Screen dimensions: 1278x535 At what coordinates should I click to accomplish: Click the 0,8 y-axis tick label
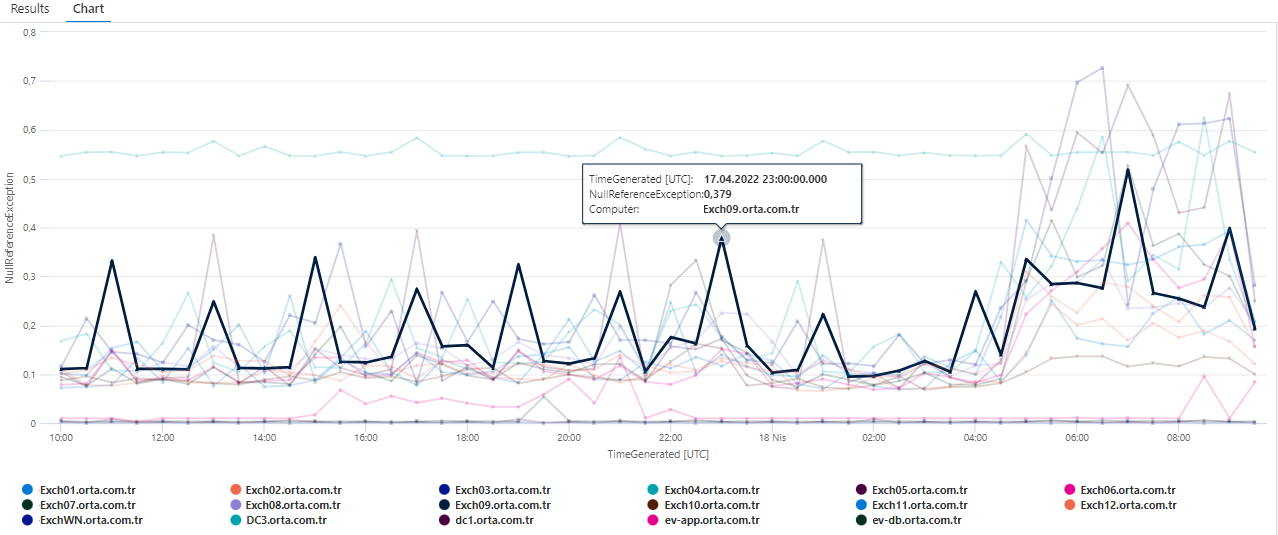coord(29,32)
